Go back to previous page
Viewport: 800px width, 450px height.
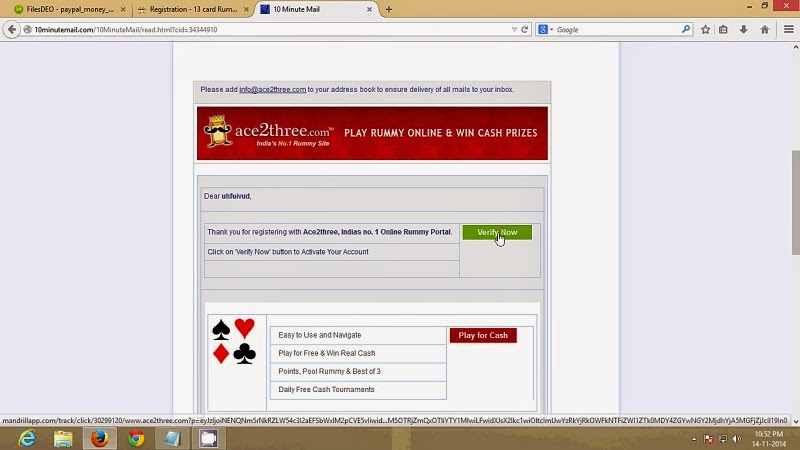pos(12,30)
